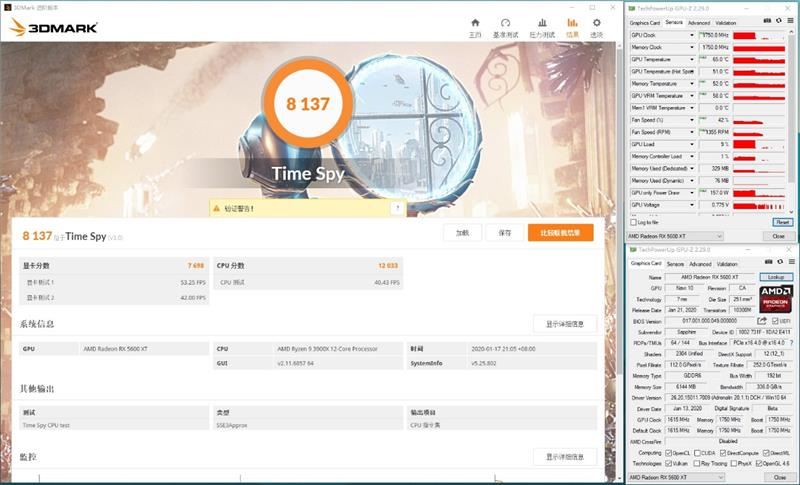Open hamburger menu in GPU-Z Graphics Card window

(x=791, y=262)
